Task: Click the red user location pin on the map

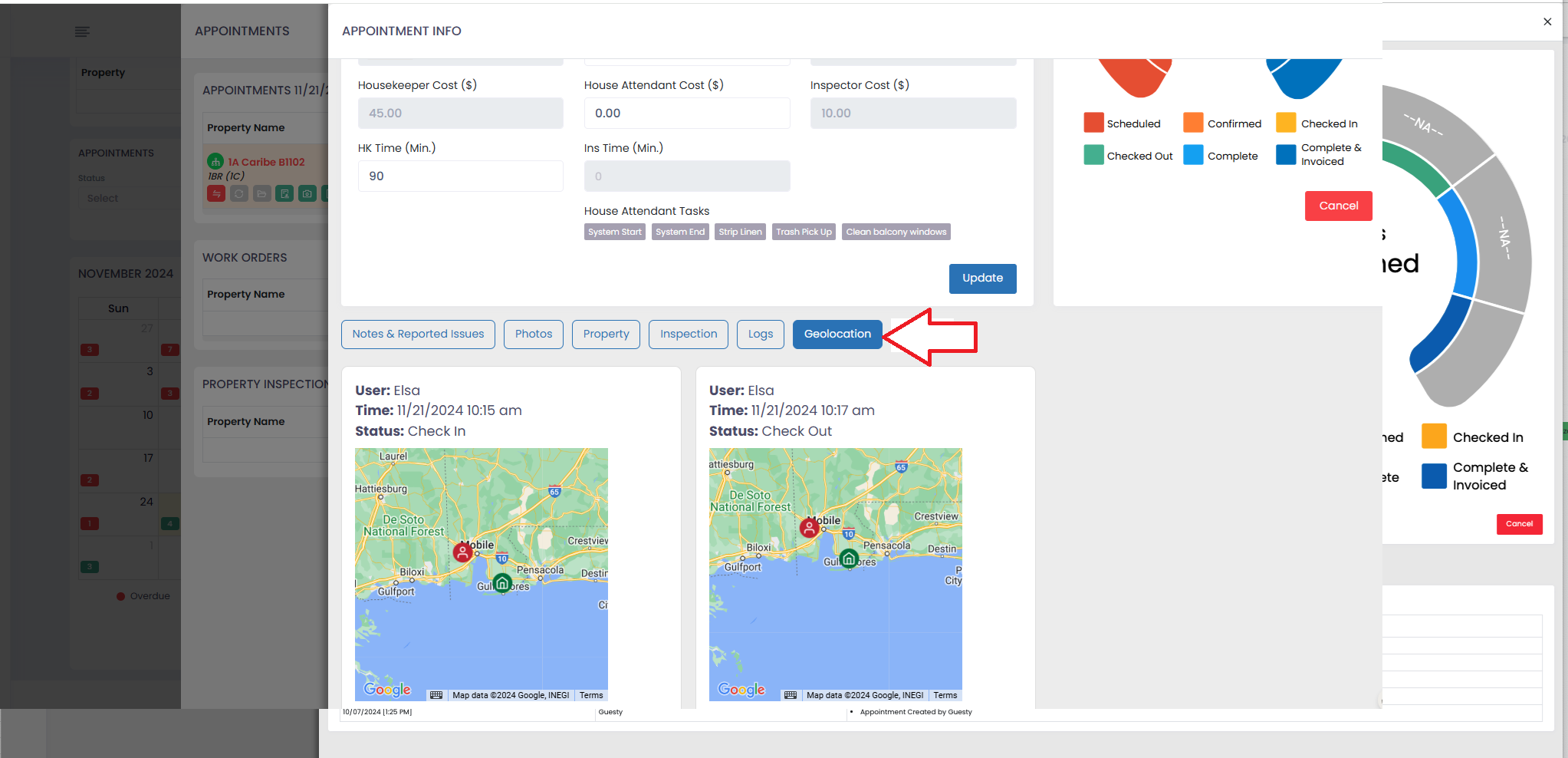Action: 462,551
